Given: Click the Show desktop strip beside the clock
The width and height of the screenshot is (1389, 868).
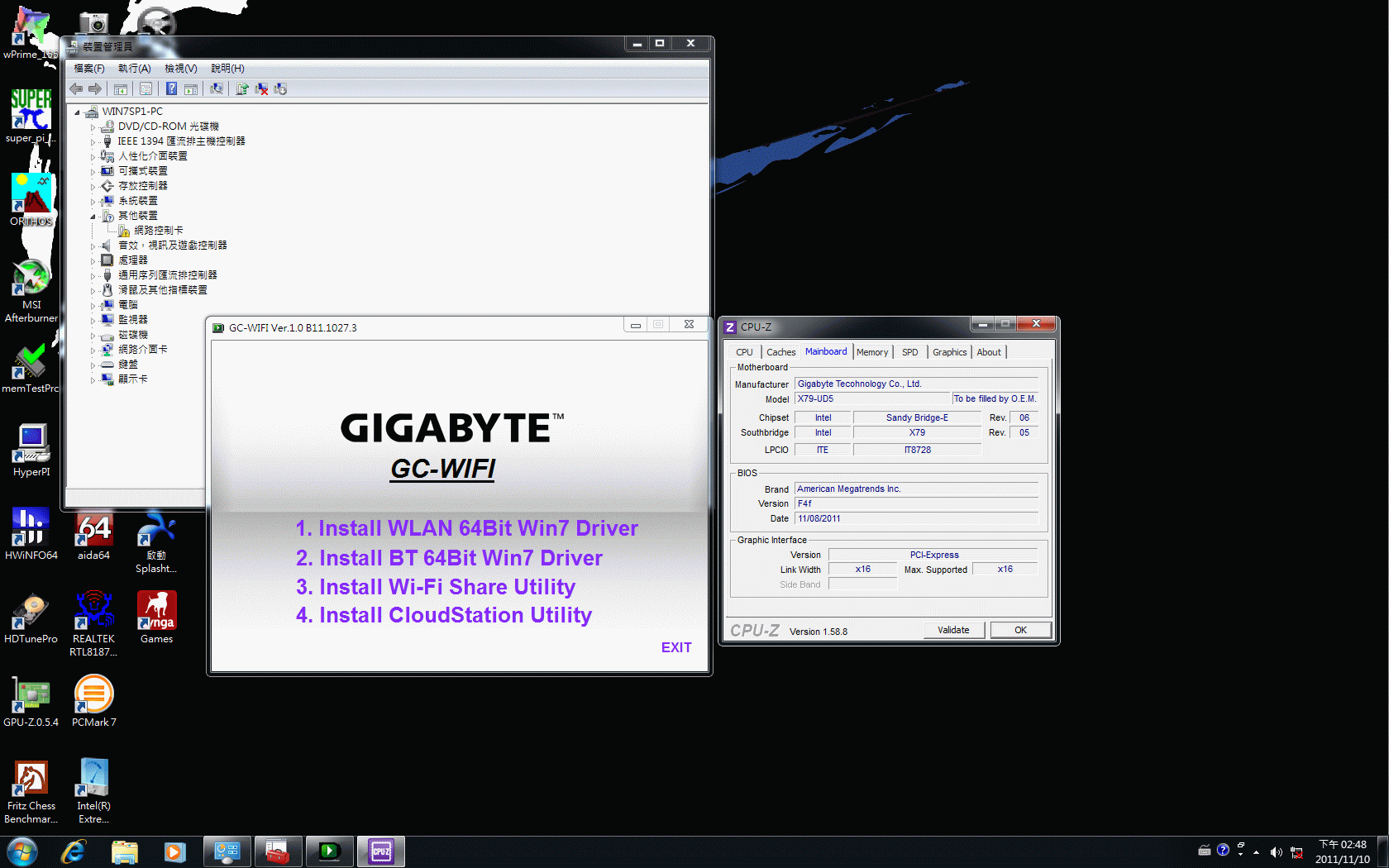Looking at the screenshot, I should [x=1382, y=851].
